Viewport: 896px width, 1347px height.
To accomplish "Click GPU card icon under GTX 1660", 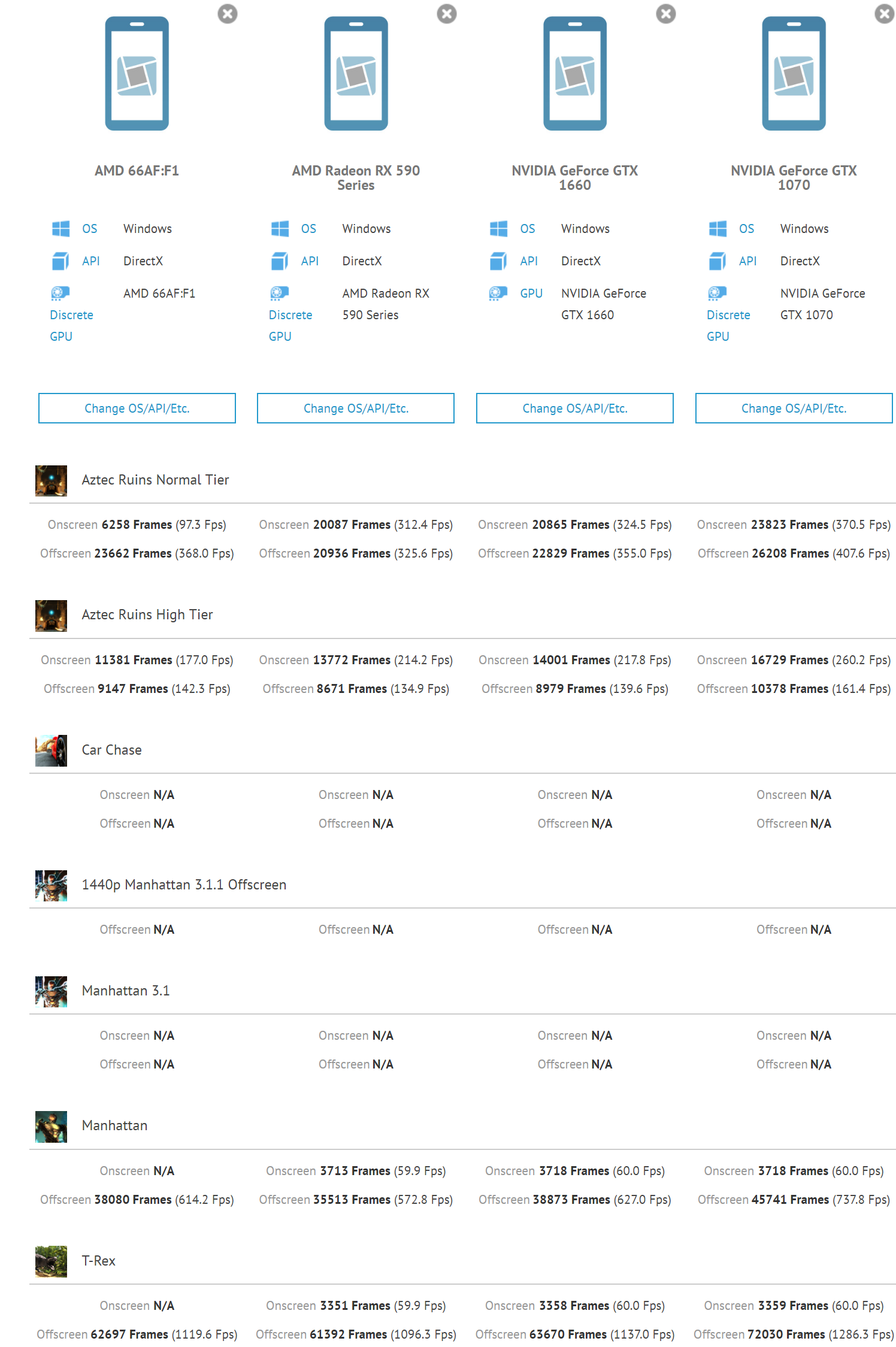I will coord(498,293).
